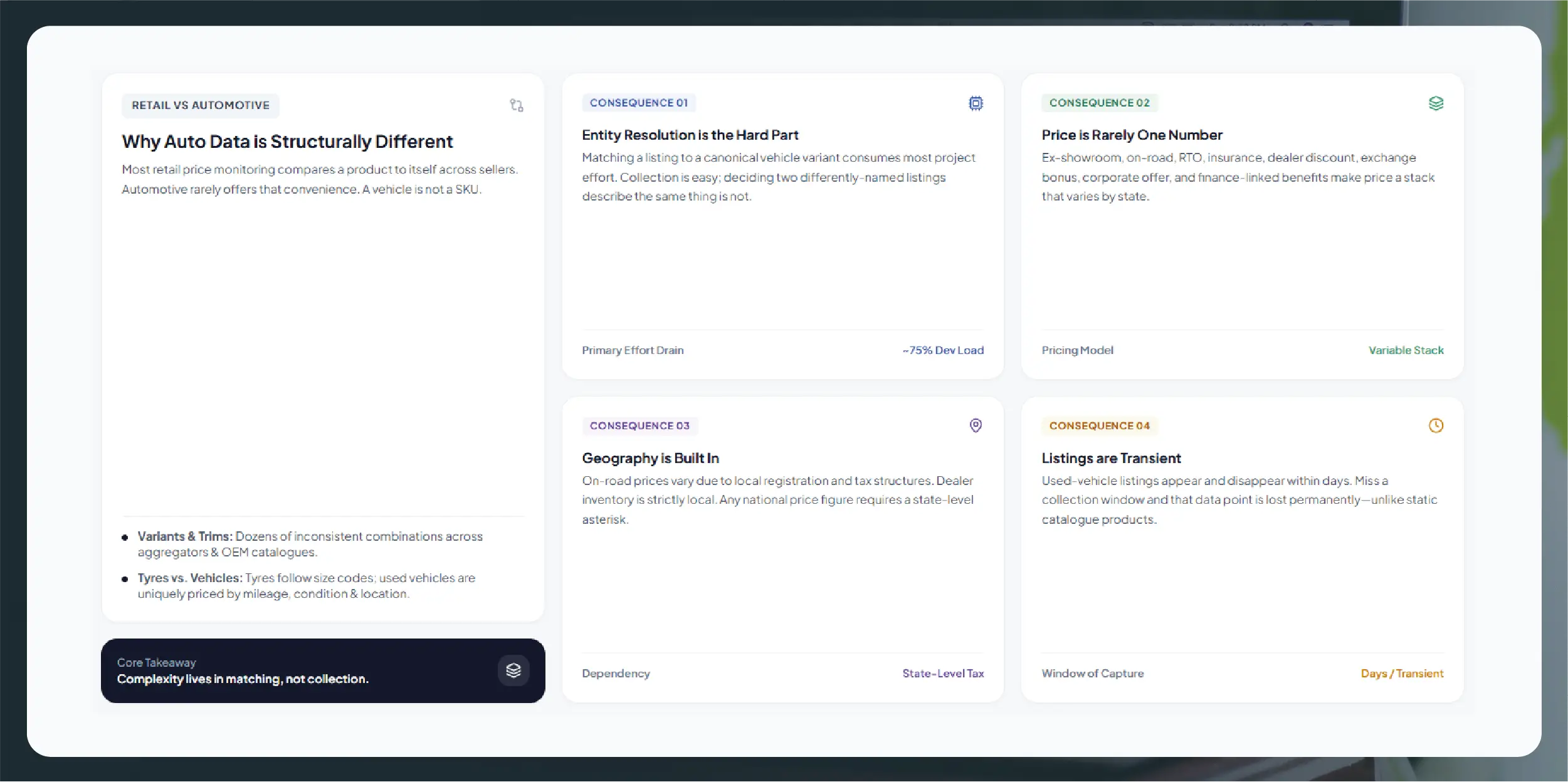The height and width of the screenshot is (782, 1568).
Task: Click the 'Dependency' label
Action: point(616,674)
